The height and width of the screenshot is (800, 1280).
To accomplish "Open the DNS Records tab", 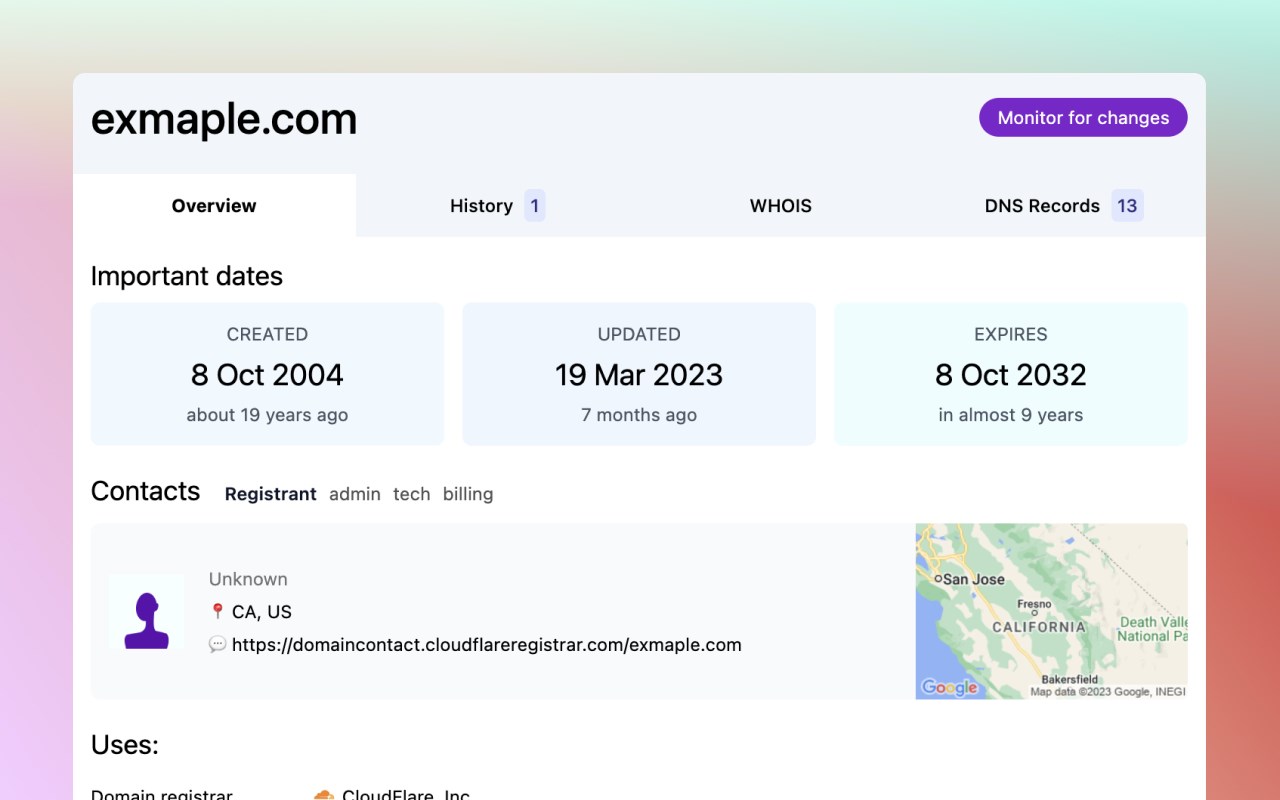I will (1042, 206).
